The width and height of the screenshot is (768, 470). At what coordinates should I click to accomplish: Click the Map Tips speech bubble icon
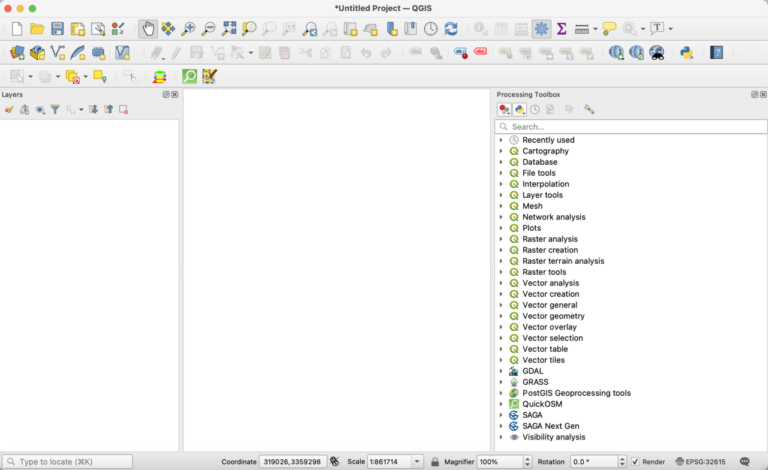coord(609,29)
